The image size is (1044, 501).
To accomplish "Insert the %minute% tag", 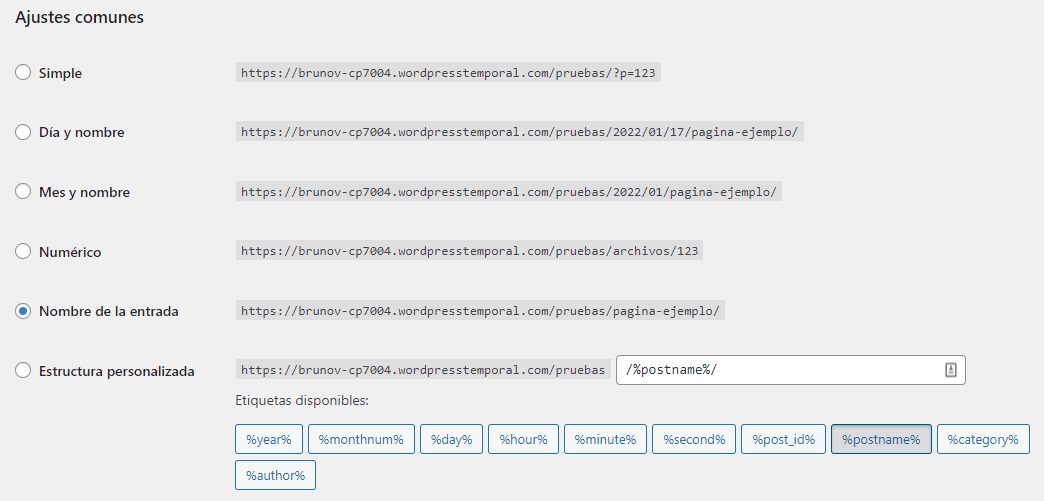I will pos(605,439).
